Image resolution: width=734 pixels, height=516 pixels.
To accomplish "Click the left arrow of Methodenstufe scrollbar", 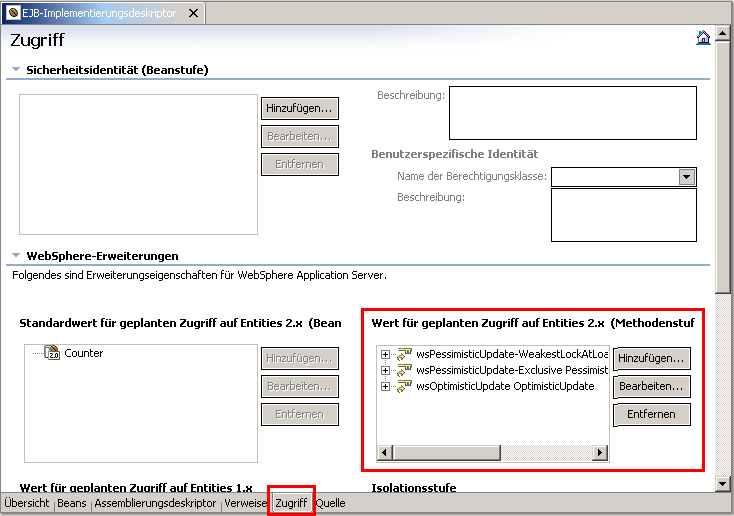I will point(385,453).
